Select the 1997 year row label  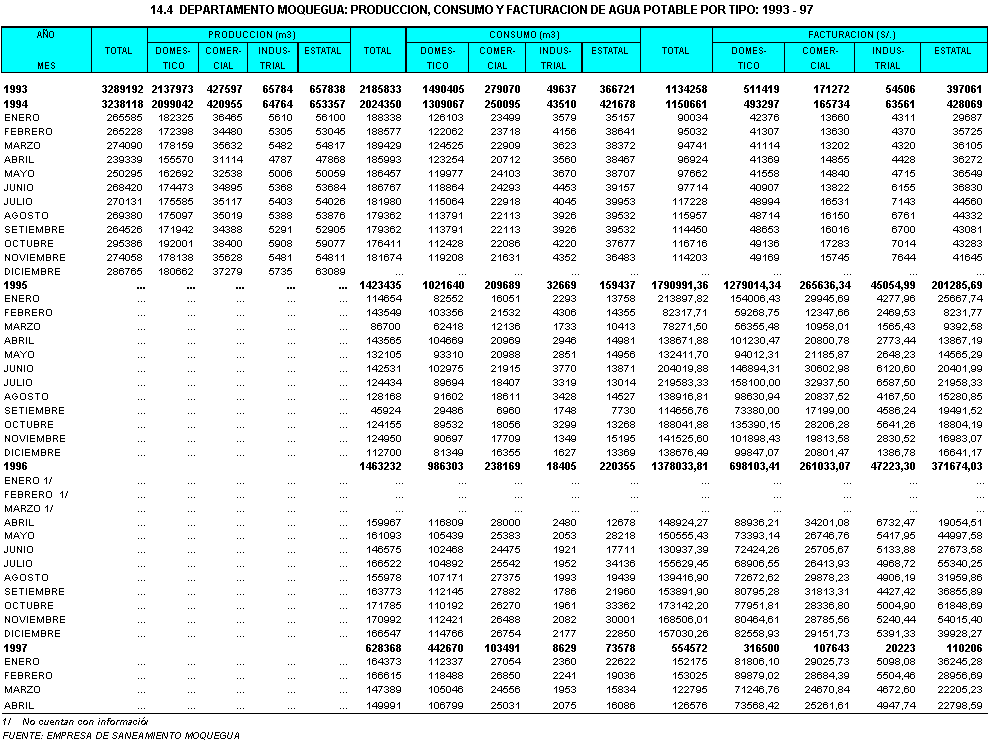[16, 648]
